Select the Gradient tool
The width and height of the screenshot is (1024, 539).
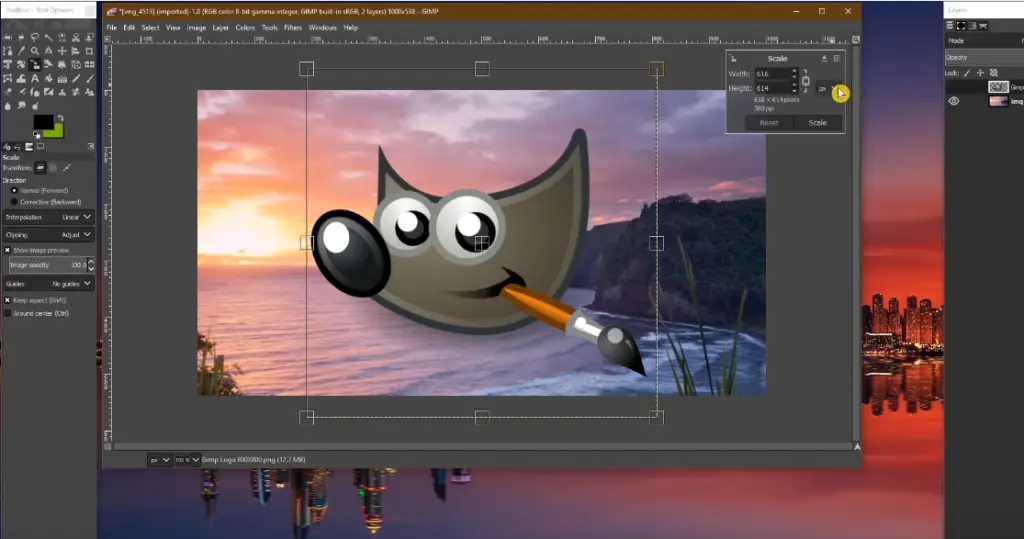(x=62, y=78)
